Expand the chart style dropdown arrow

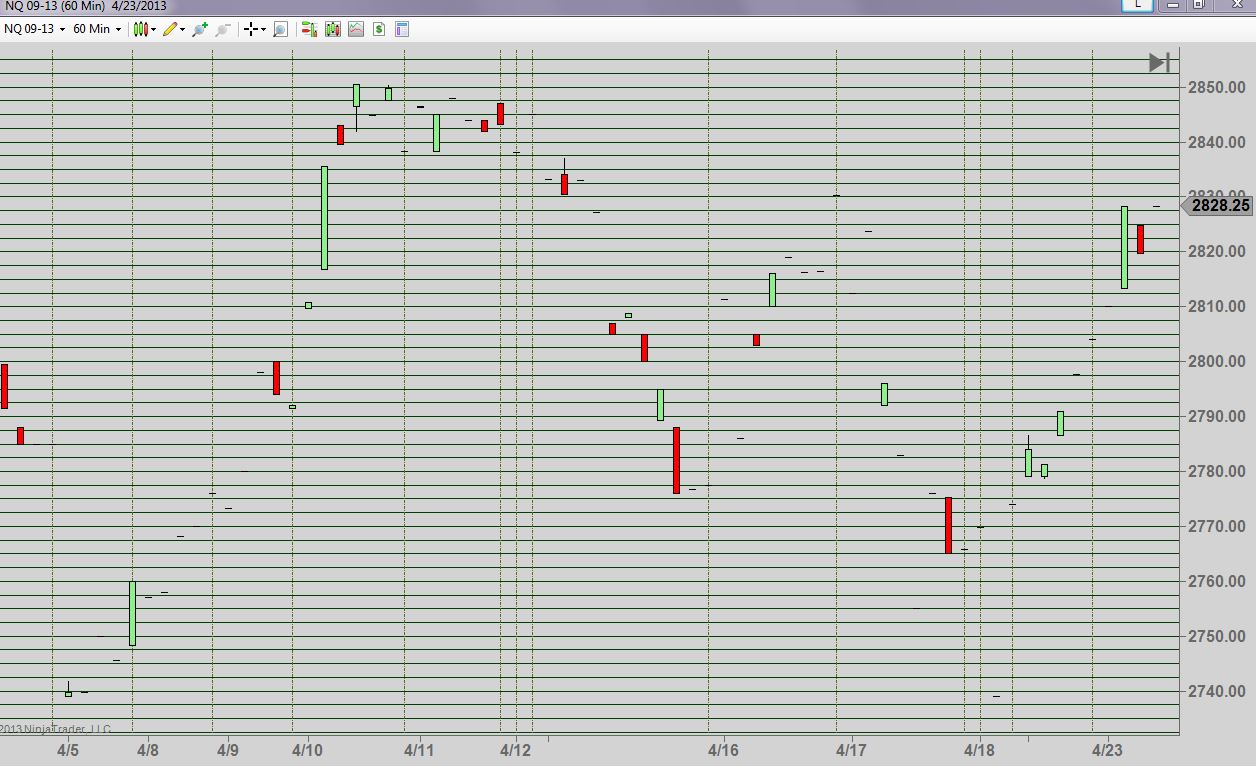tap(153, 29)
